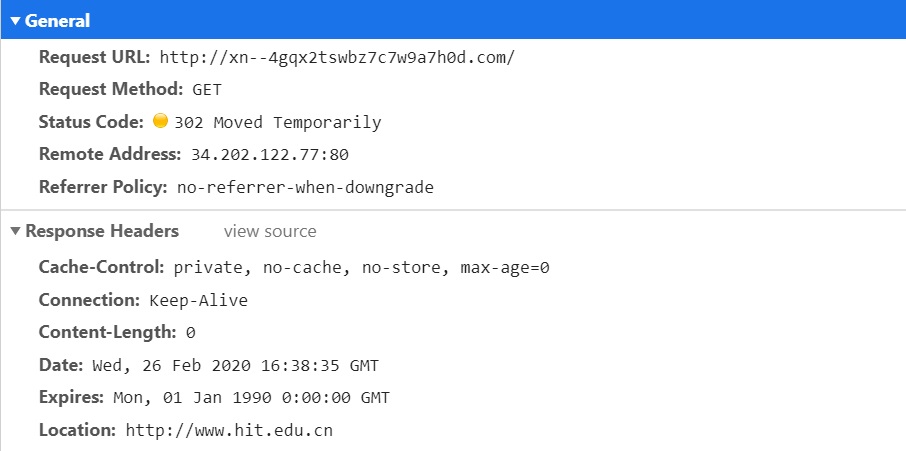This screenshot has width=906, height=451.
Task: Click the Content-Length header value
Action: (190, 333)
